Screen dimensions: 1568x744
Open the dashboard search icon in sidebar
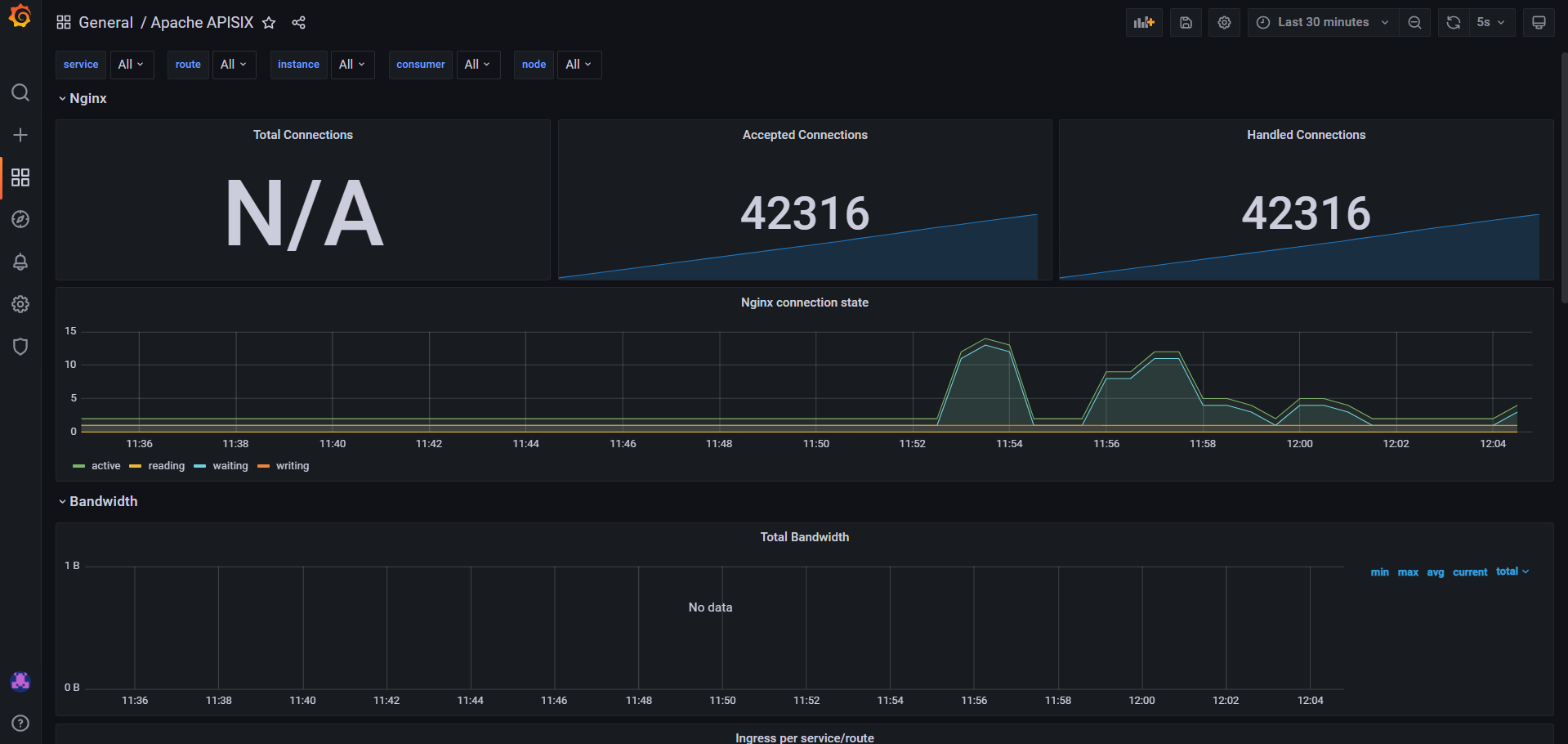tap(20, 92)
